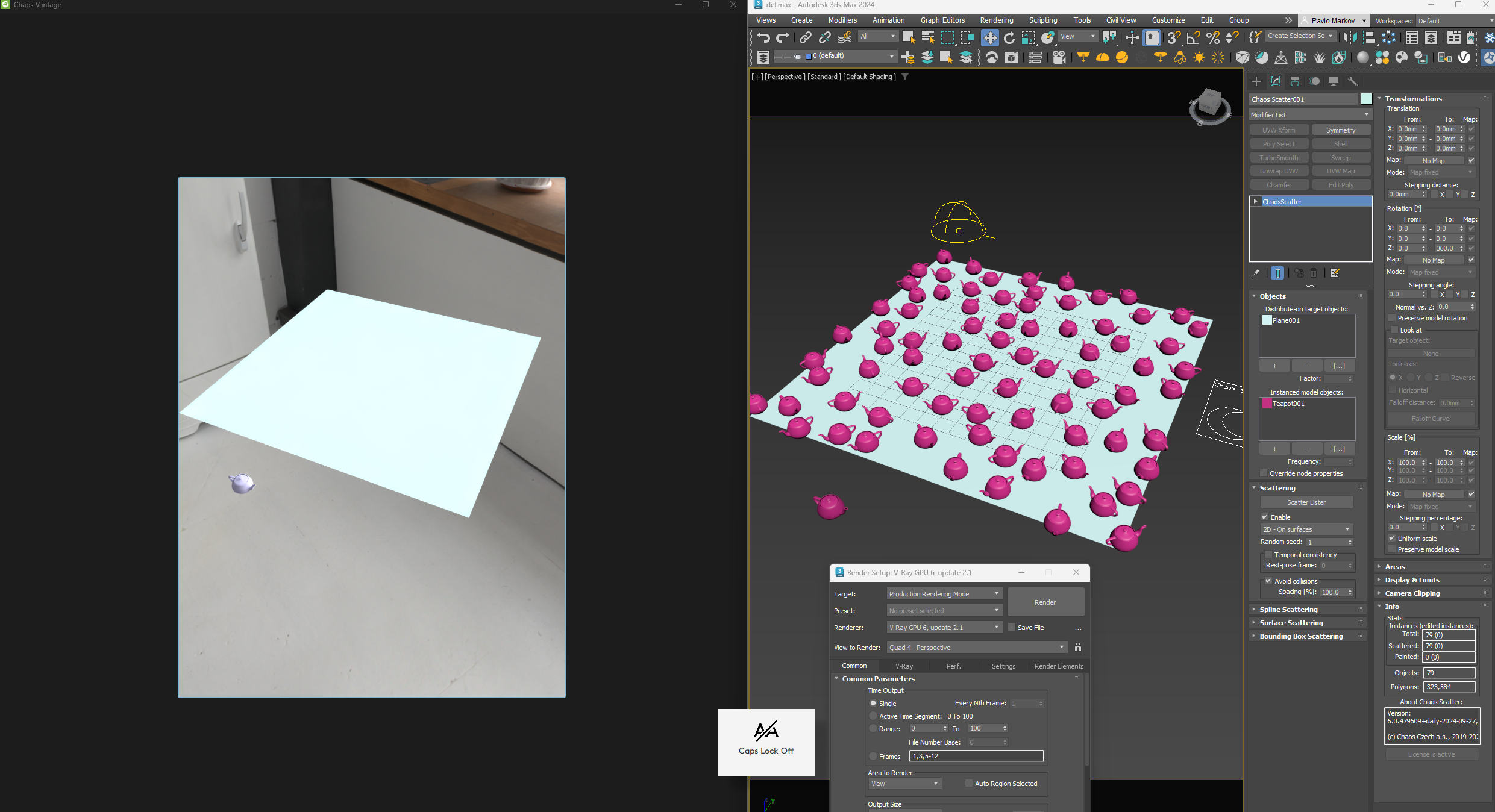1495x812 pixels.
Task: Toggle Avoid collisions checkbox
Action: tap(1268, 581)
